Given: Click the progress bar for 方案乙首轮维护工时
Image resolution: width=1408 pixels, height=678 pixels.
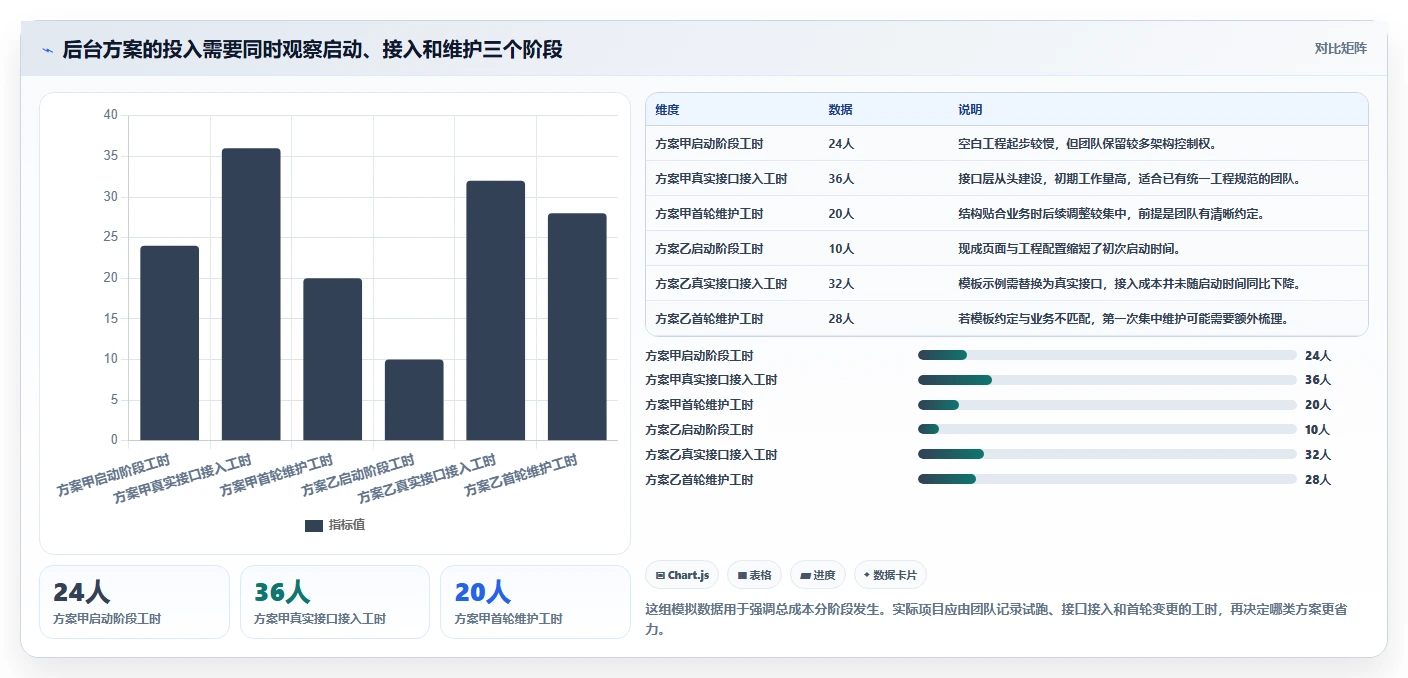Looking at the screenshot, I should [x=1107, y=479].
